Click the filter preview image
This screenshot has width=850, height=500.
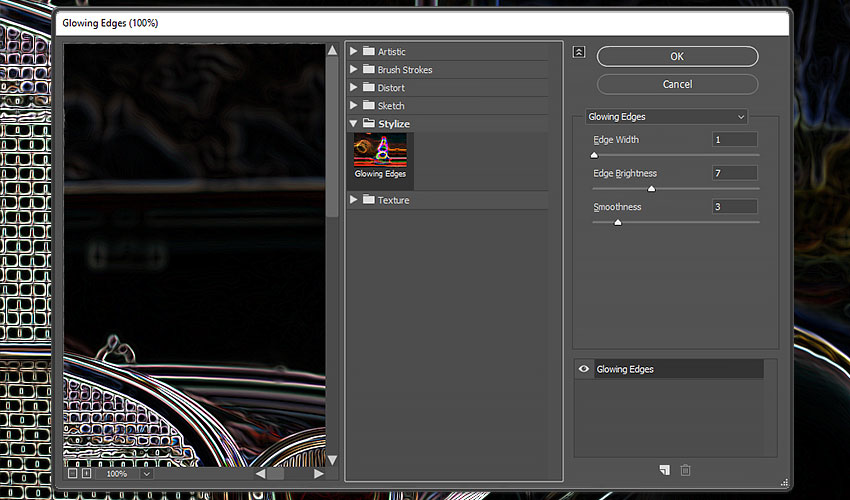(195, 255)
